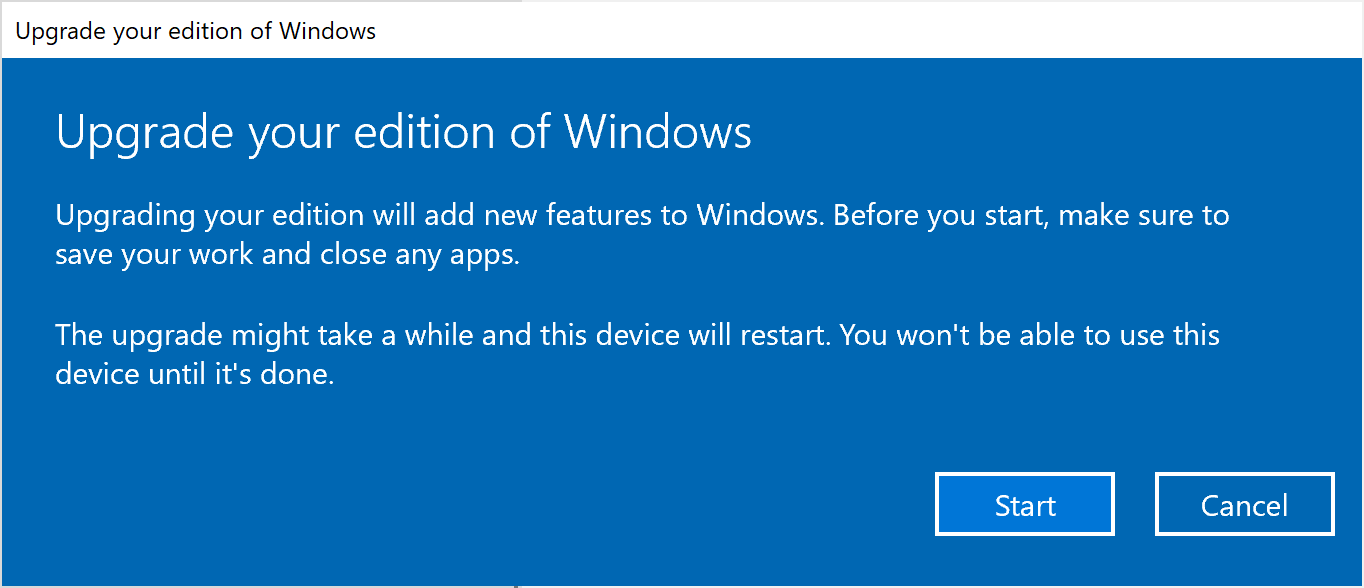Click the sentence beginning 'You won't be able'

[x=1030, y=334]
